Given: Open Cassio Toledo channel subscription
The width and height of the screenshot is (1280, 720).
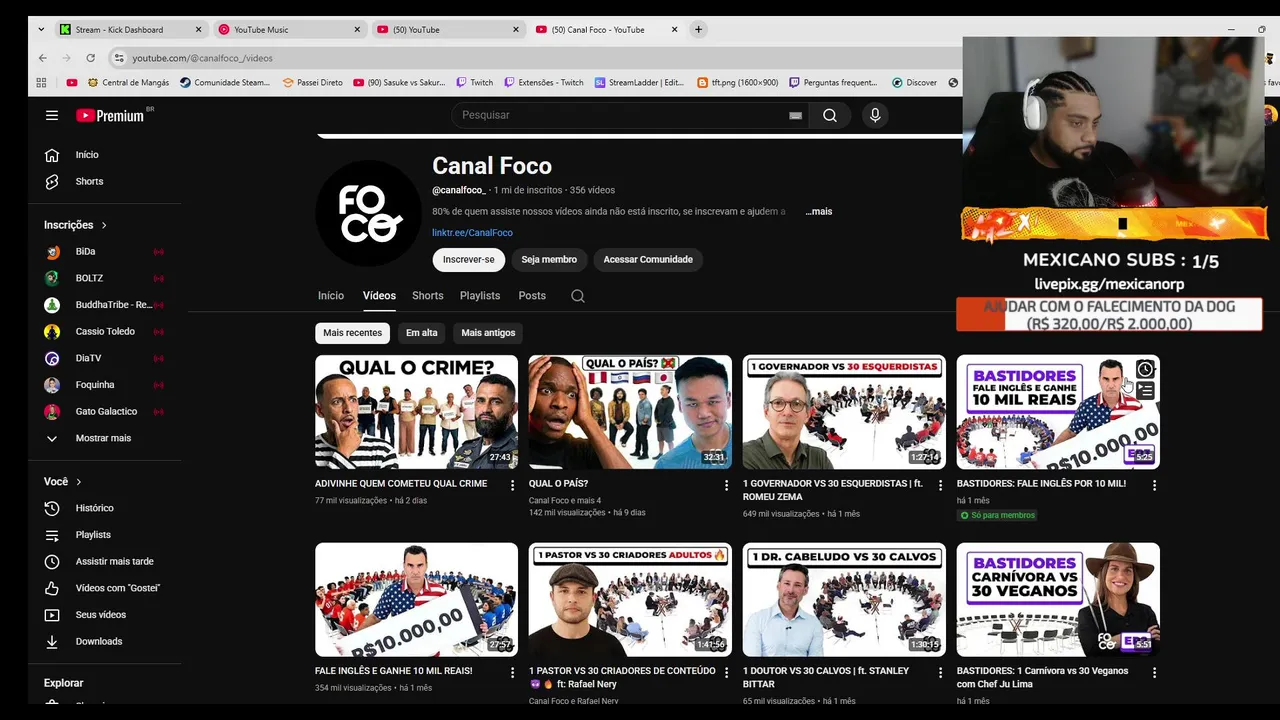Looking at the screenshot, I should click(105, 332).
